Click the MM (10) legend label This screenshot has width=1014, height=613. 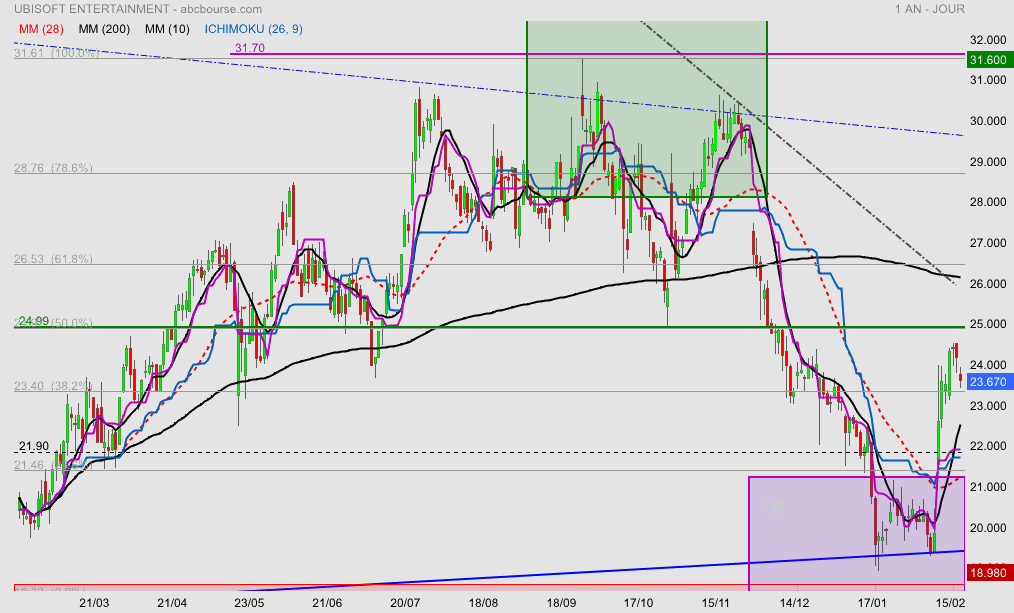(x=167, y=29)
